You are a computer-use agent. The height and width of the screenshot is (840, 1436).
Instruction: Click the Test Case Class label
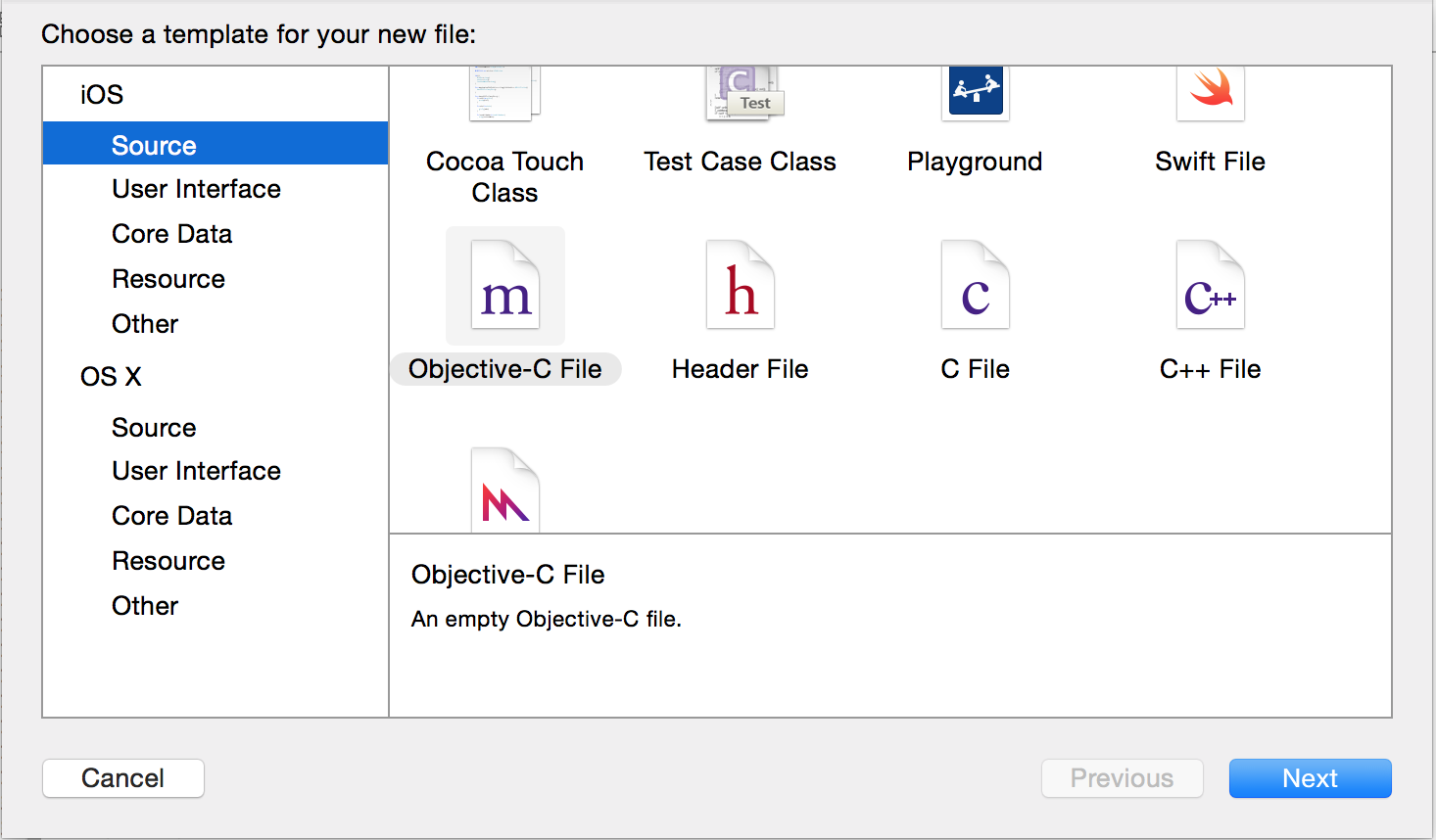[x=741, y=162]
